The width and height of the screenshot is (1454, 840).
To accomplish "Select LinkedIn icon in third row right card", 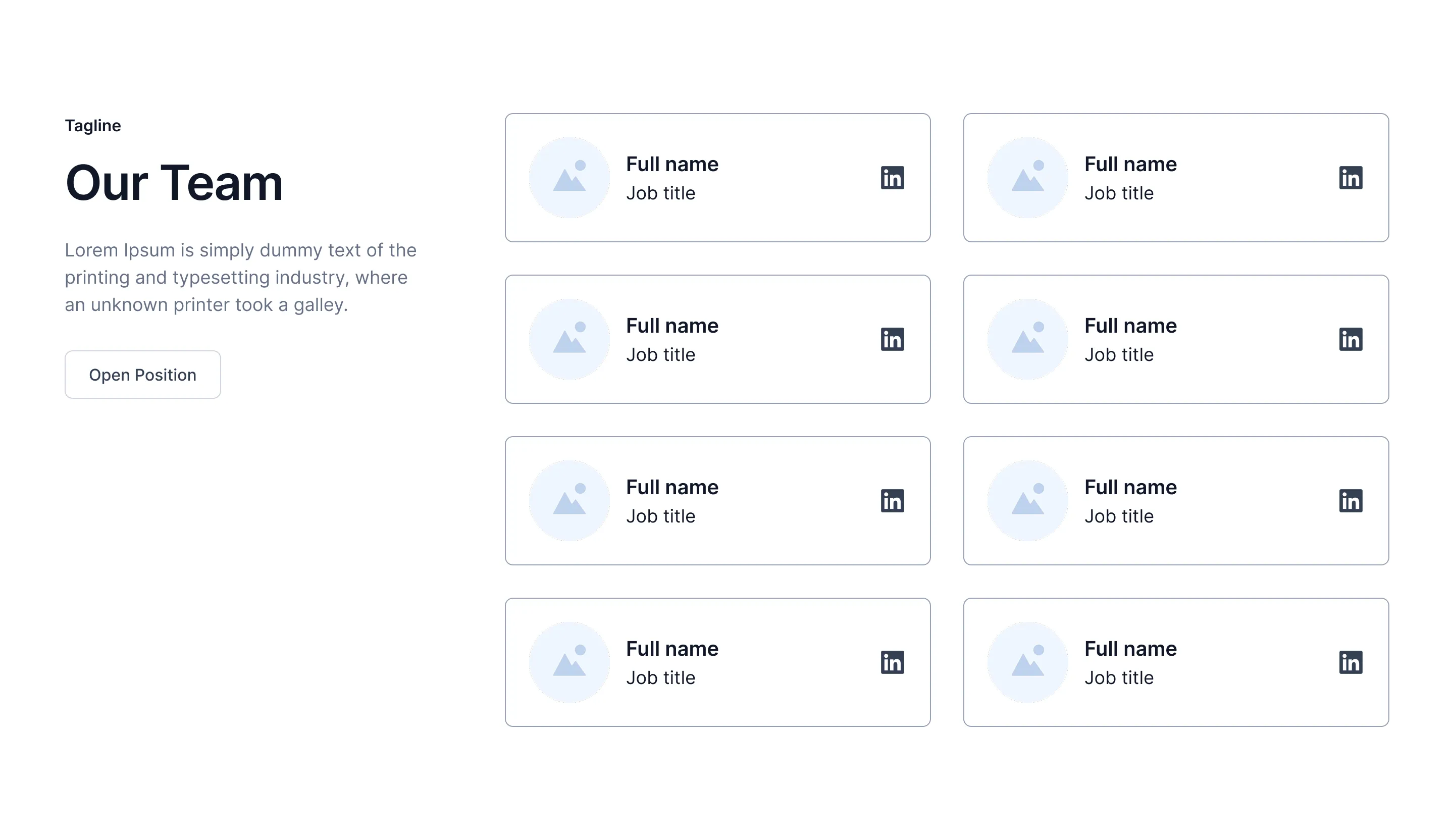I will 1350,501.
